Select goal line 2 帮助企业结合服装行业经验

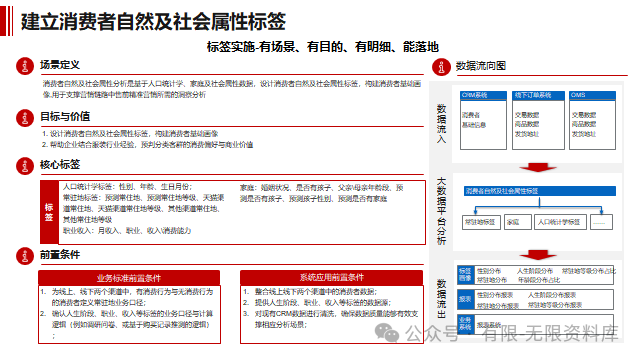[147, 144]
